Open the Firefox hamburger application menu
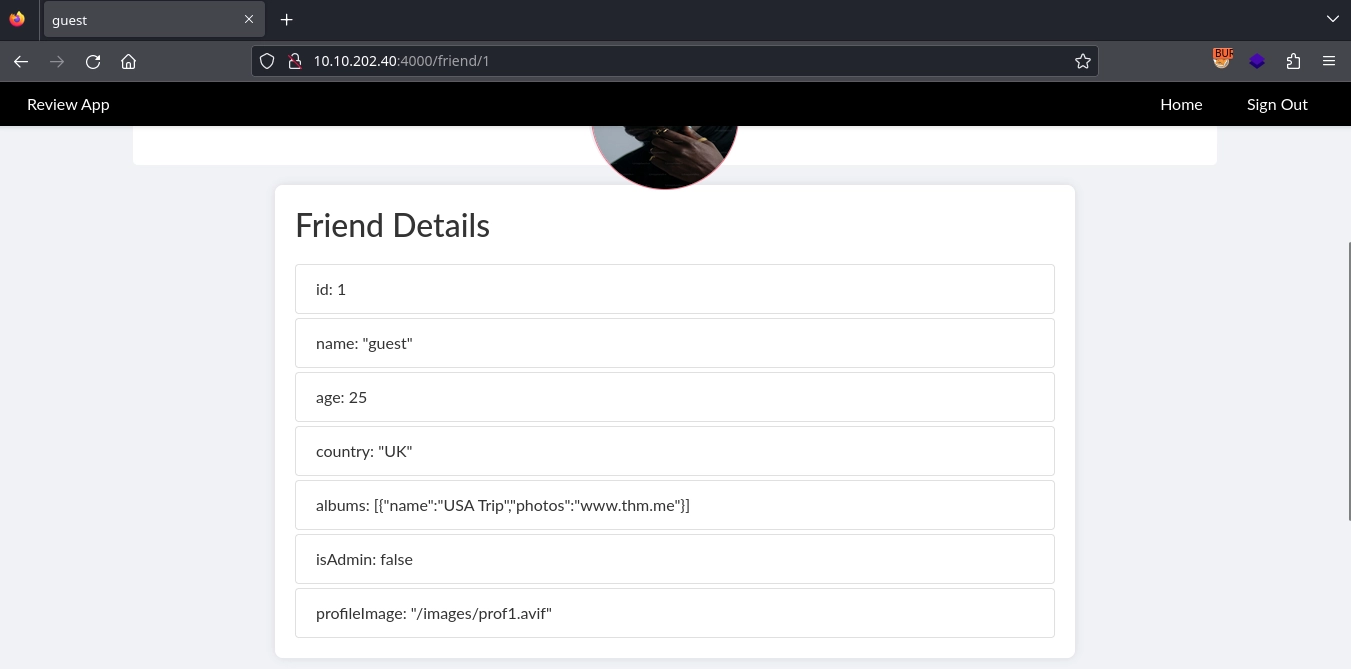 pyautogui.click(x=1329, y=61)
